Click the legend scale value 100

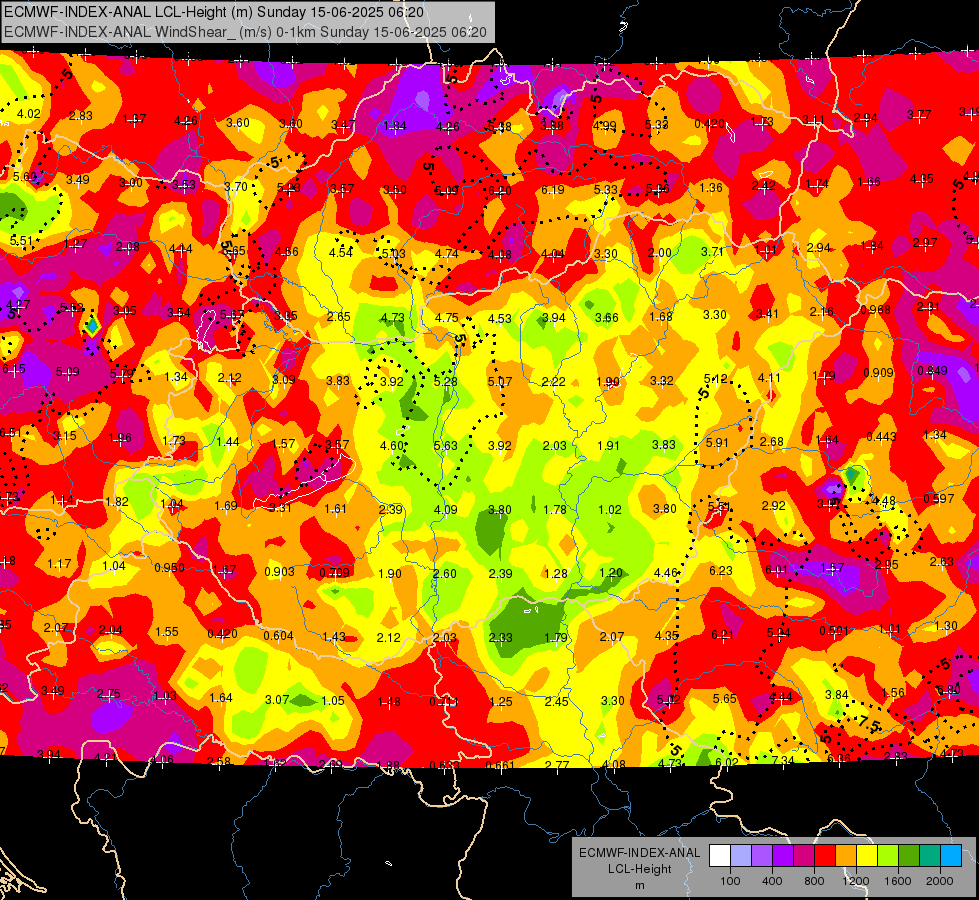[730, 881]
